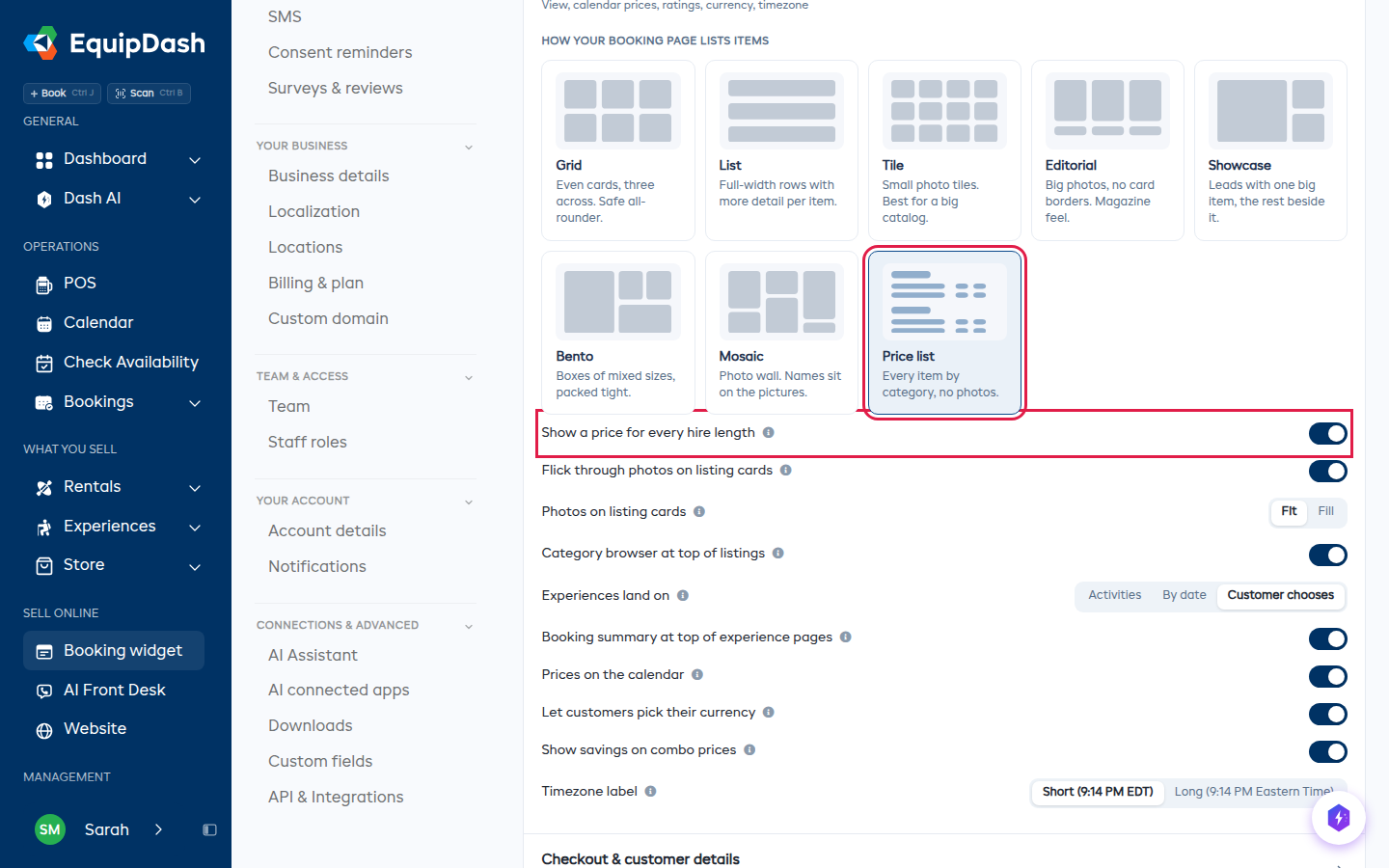Select API & Integrations settings

[336, 797]
